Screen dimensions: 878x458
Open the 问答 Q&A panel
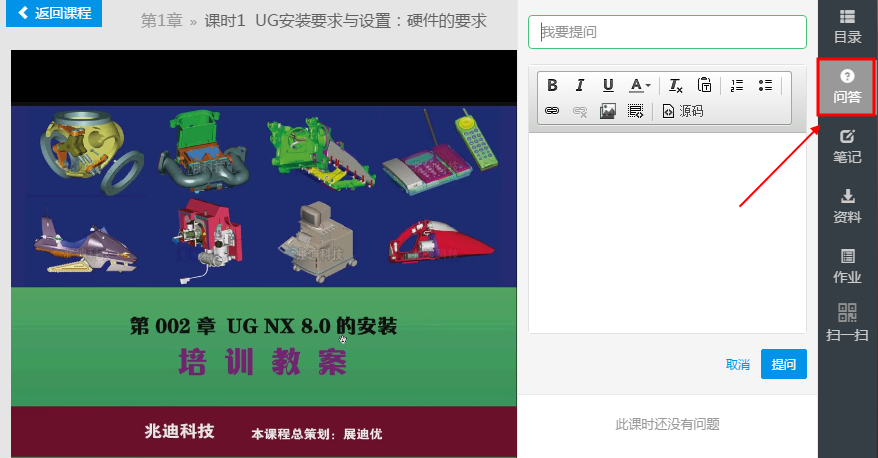847,87
